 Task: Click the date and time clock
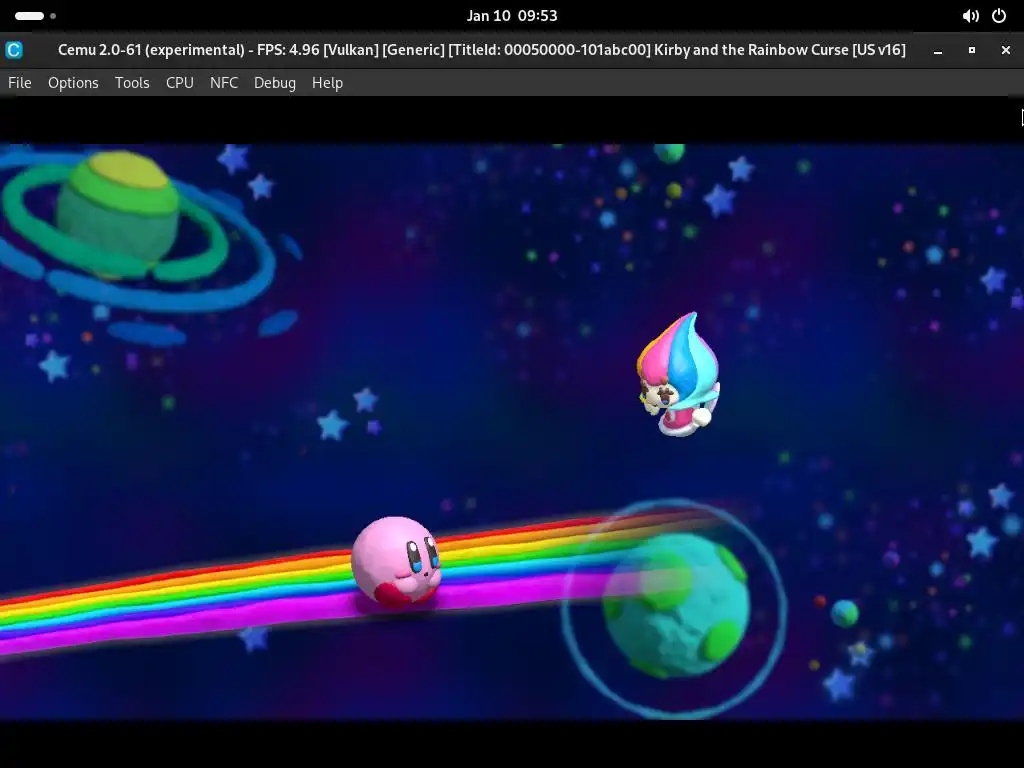coord(512,16)
